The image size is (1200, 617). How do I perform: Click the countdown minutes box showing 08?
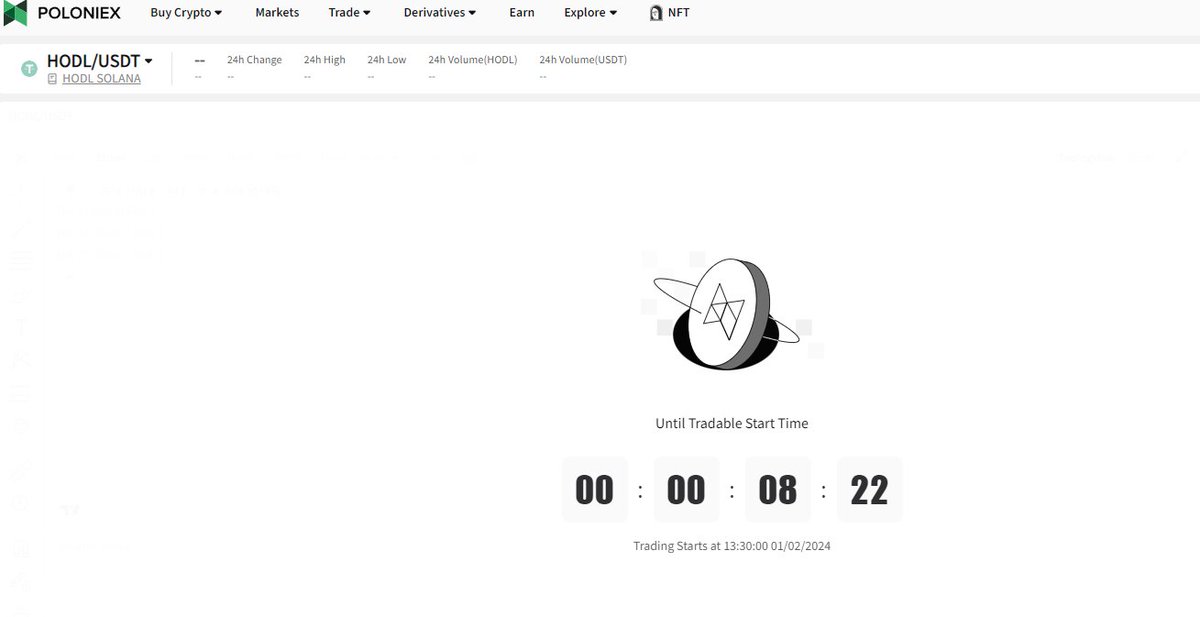(x=778, y=490)
